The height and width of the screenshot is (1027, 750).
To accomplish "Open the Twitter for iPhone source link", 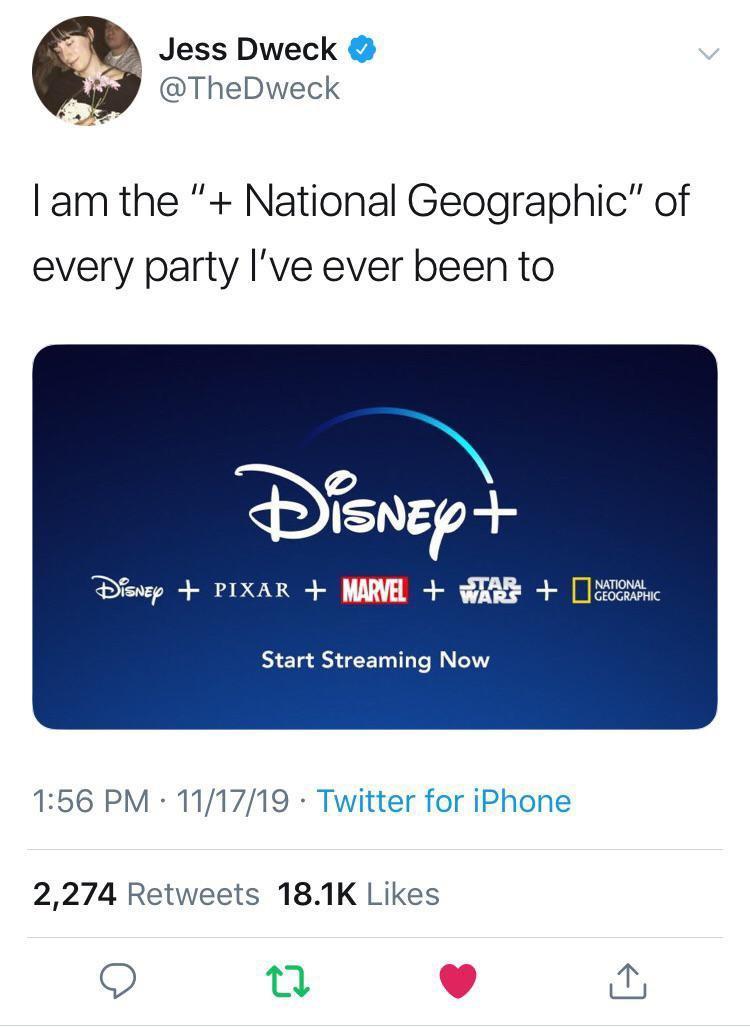I will coord(444,801).
